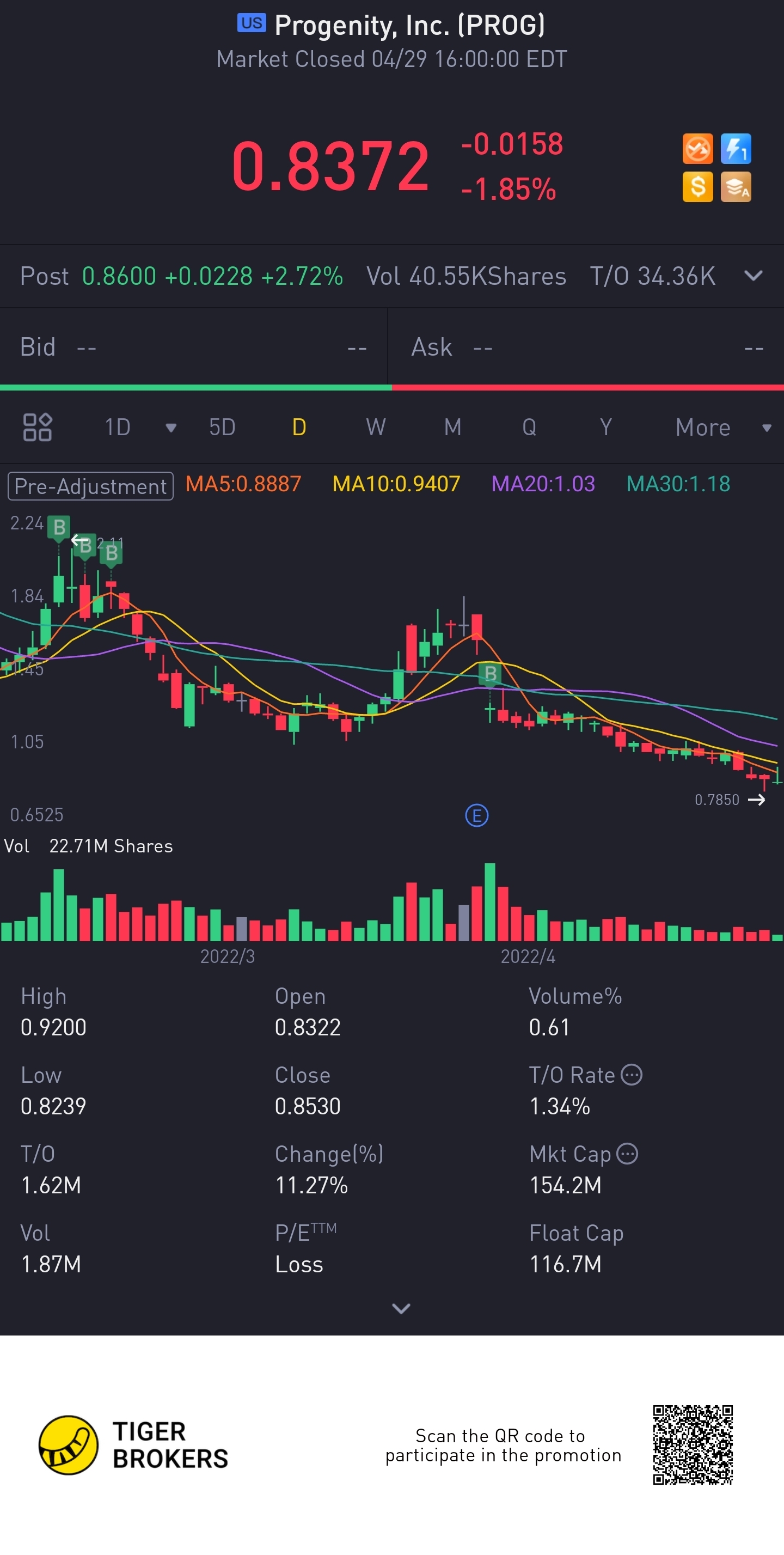Viewport: 784px width, 1555px height.
Task: Tap the QR code image
Action: click(x=693, y=1444)
